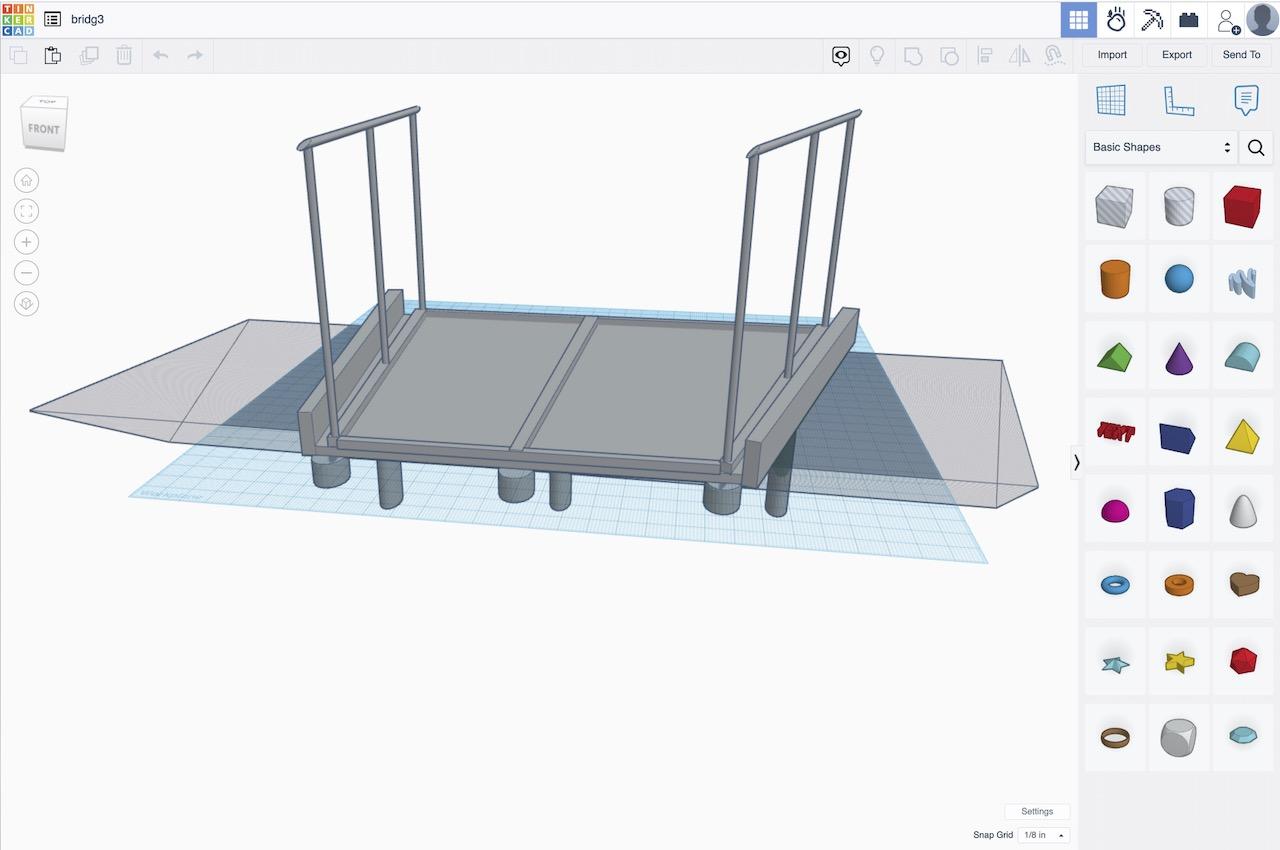Pick the orange Tube shape
The height and width of the screenshot is (850, 1280).
tap(1179, 585)
